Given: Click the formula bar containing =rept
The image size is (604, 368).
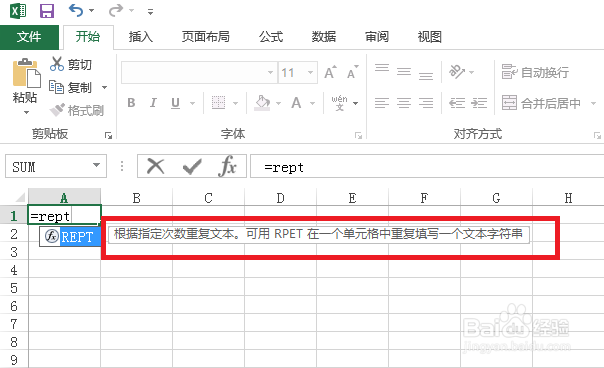Looking at the screenshot, I should click(x=427, y=166).
